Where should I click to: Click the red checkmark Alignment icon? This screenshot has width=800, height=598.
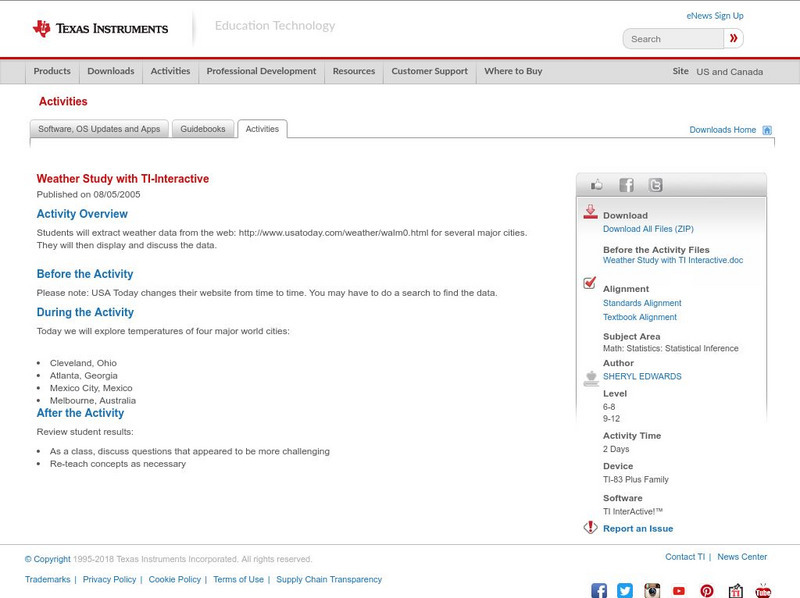(x=590, y=283)
